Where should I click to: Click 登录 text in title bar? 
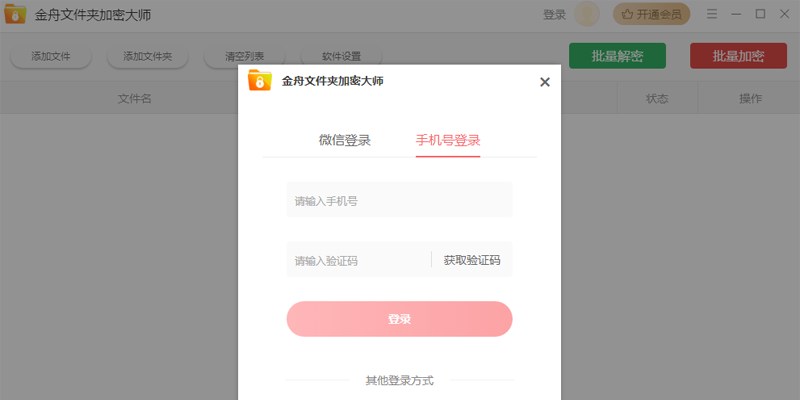[554, 15]
